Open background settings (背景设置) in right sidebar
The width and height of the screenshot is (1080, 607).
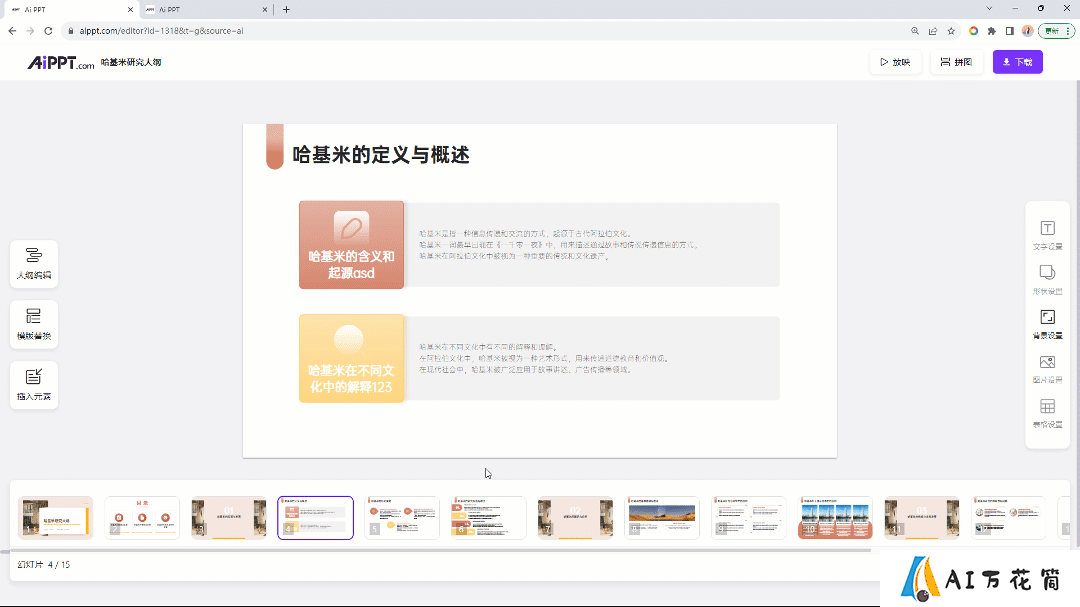[x=1047, y=324]
